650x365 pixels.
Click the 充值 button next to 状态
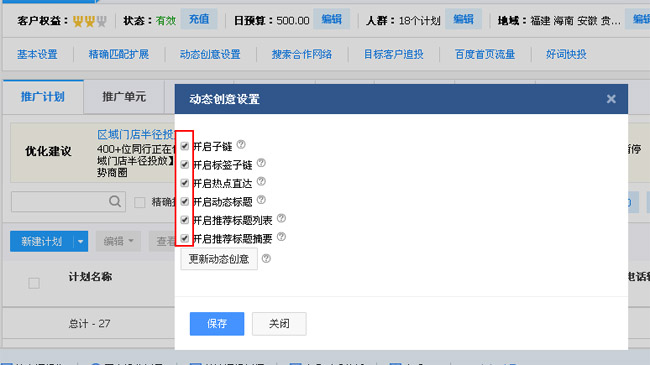(199, 19)
